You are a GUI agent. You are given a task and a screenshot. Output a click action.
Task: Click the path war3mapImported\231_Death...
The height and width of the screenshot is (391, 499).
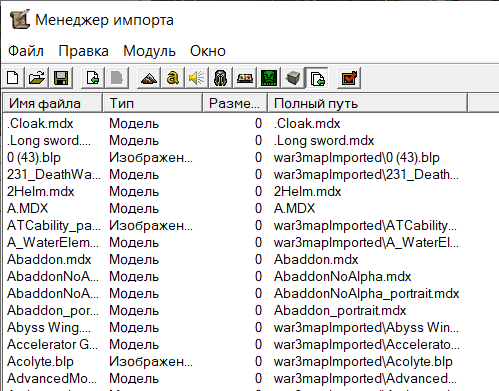366,175
